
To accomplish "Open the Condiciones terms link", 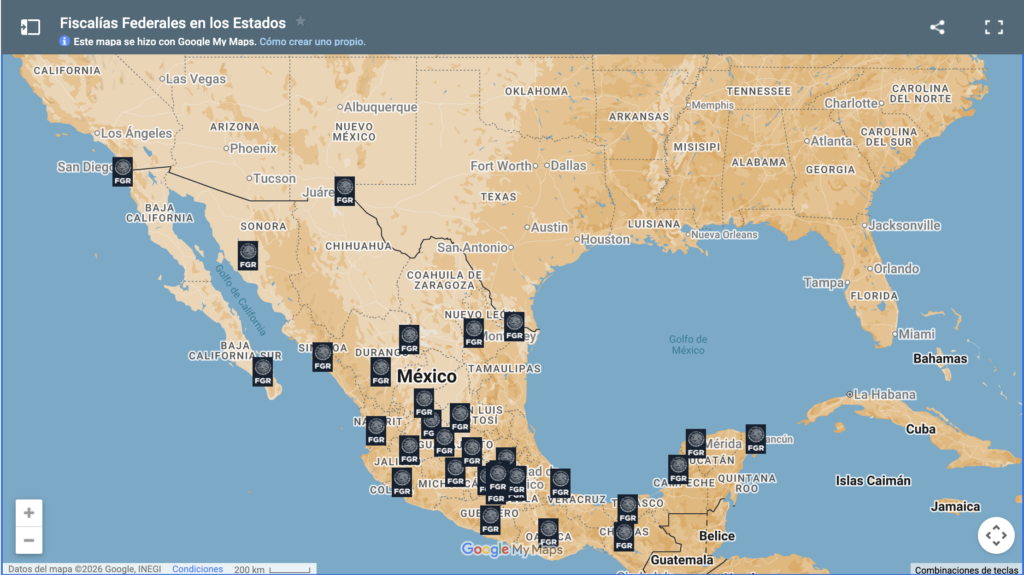I will (197, 569).
